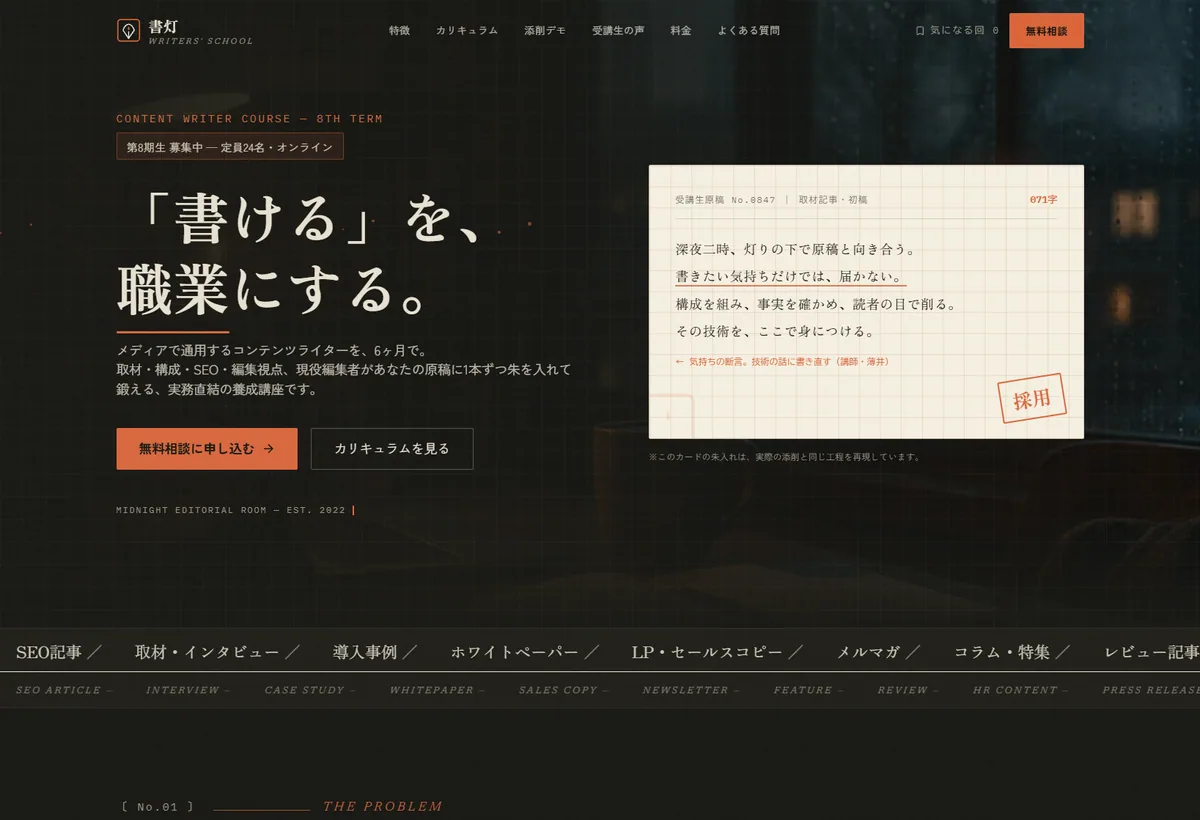
Task: Click the 第8期生 募集中 badge
Action: (x=230, y=147)
